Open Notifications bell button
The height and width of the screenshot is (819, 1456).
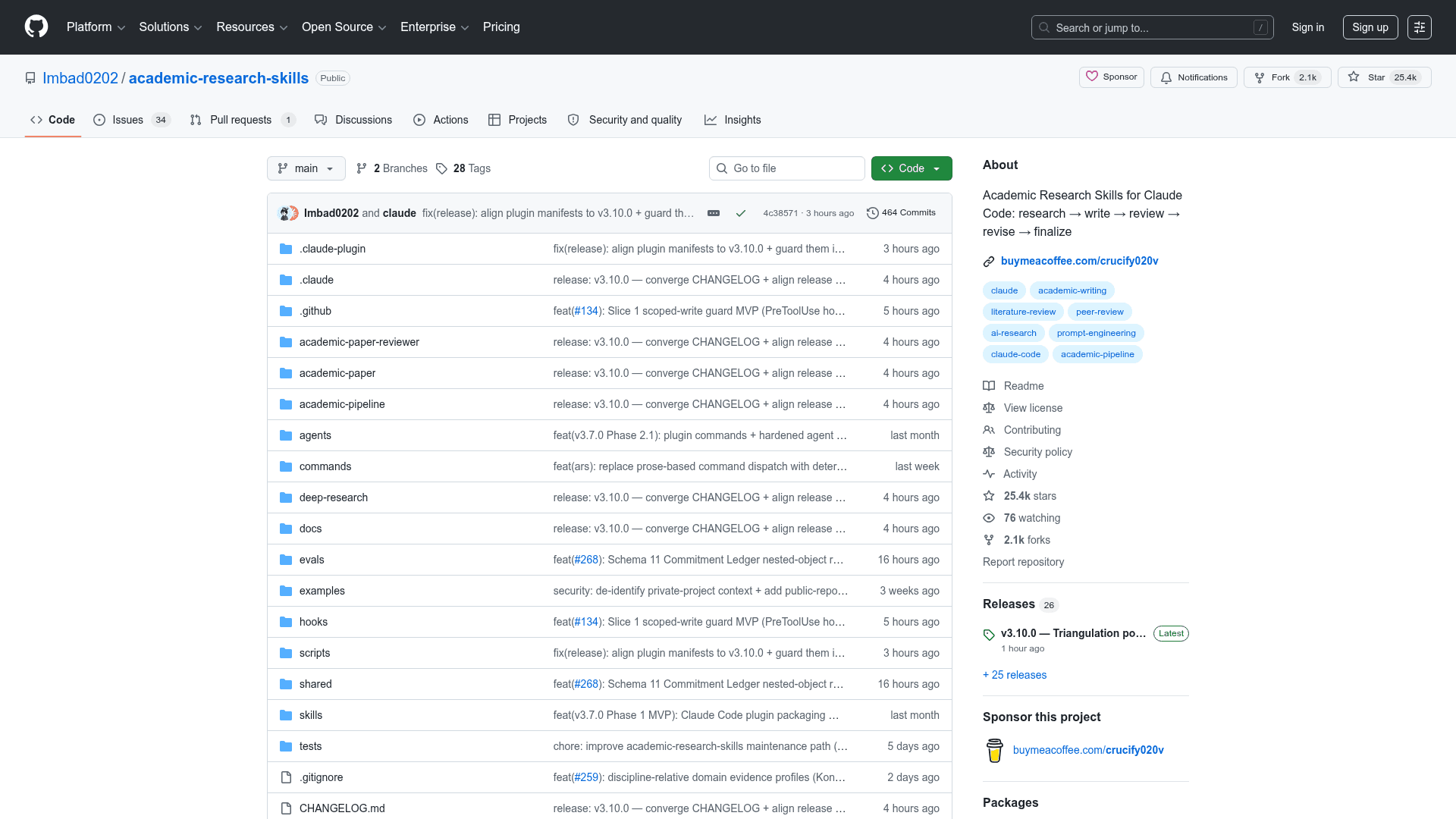click(1194, 77)
